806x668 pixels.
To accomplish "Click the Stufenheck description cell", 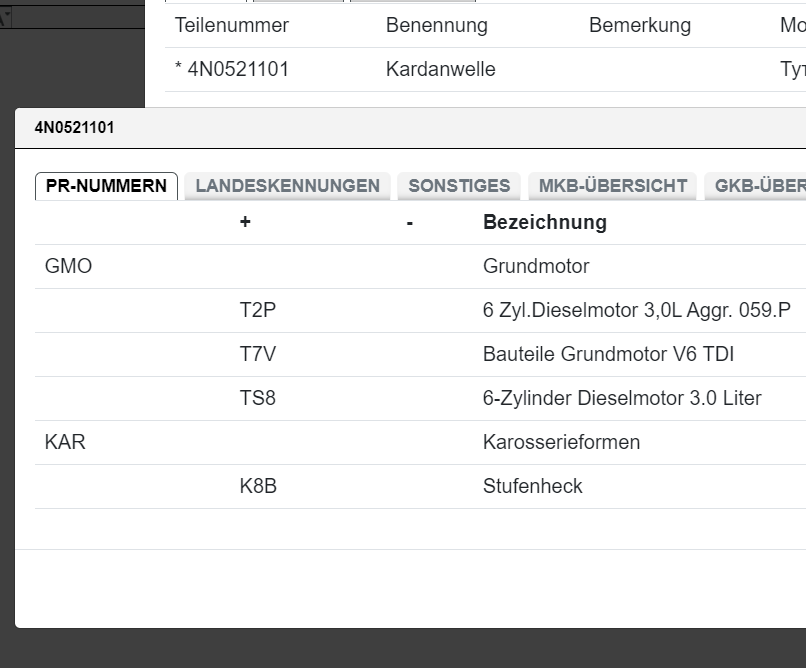I will point(532,487).
